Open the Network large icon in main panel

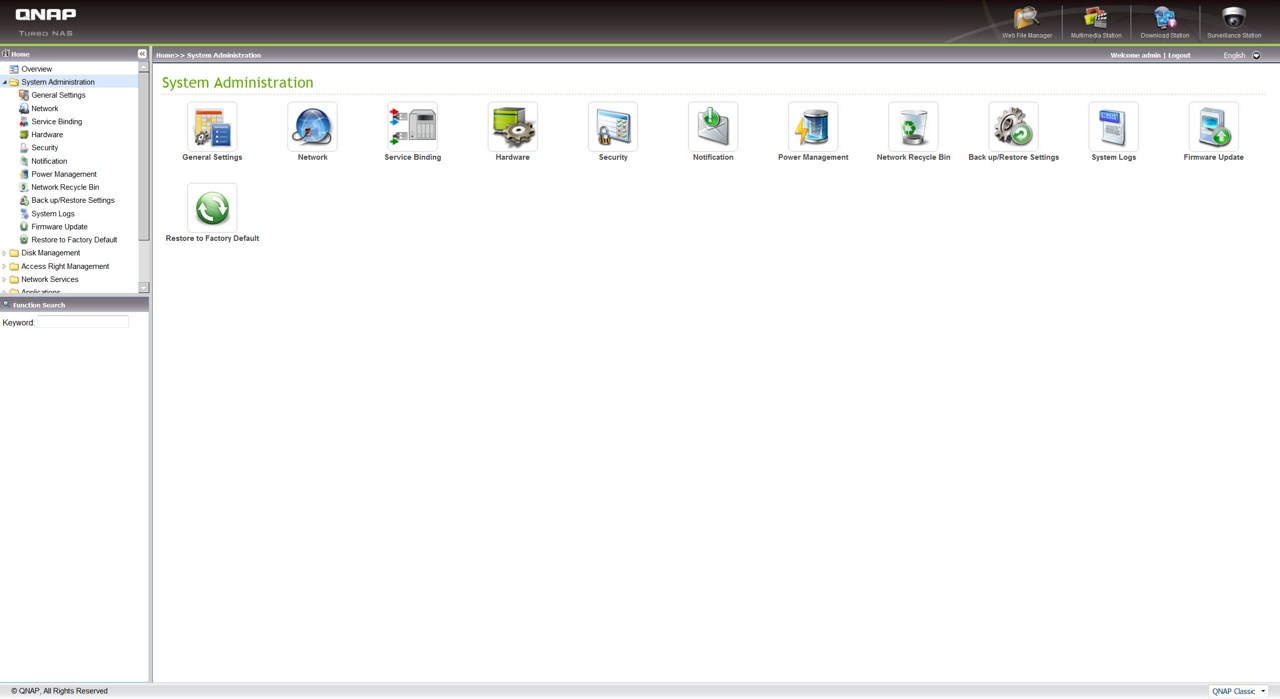pyautogui.click(x=312, y=127)
